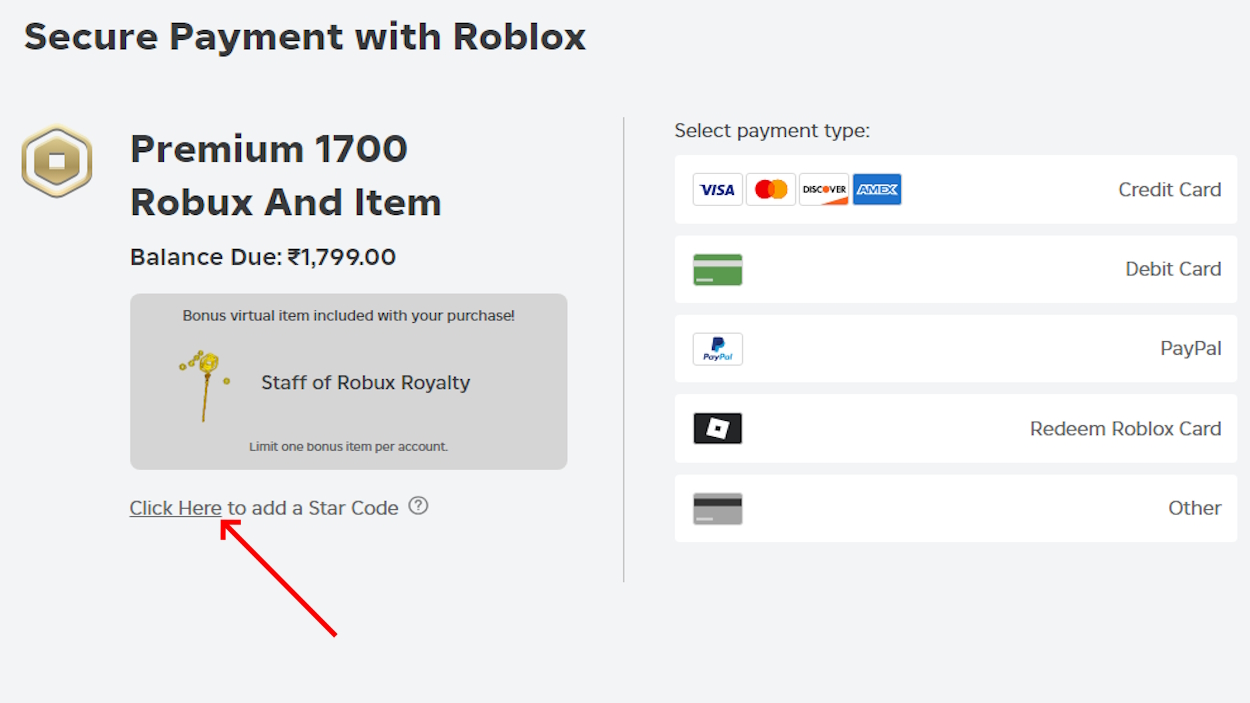Click the Secure Payment with Roblox heading
Screen dimensions: 1250x703
point(305,37)
